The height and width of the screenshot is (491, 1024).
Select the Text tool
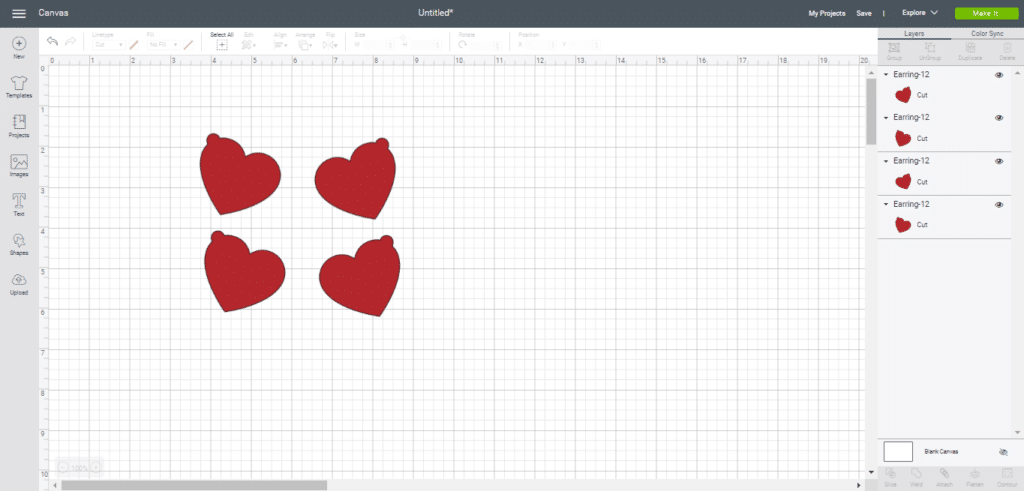[18, 204]
